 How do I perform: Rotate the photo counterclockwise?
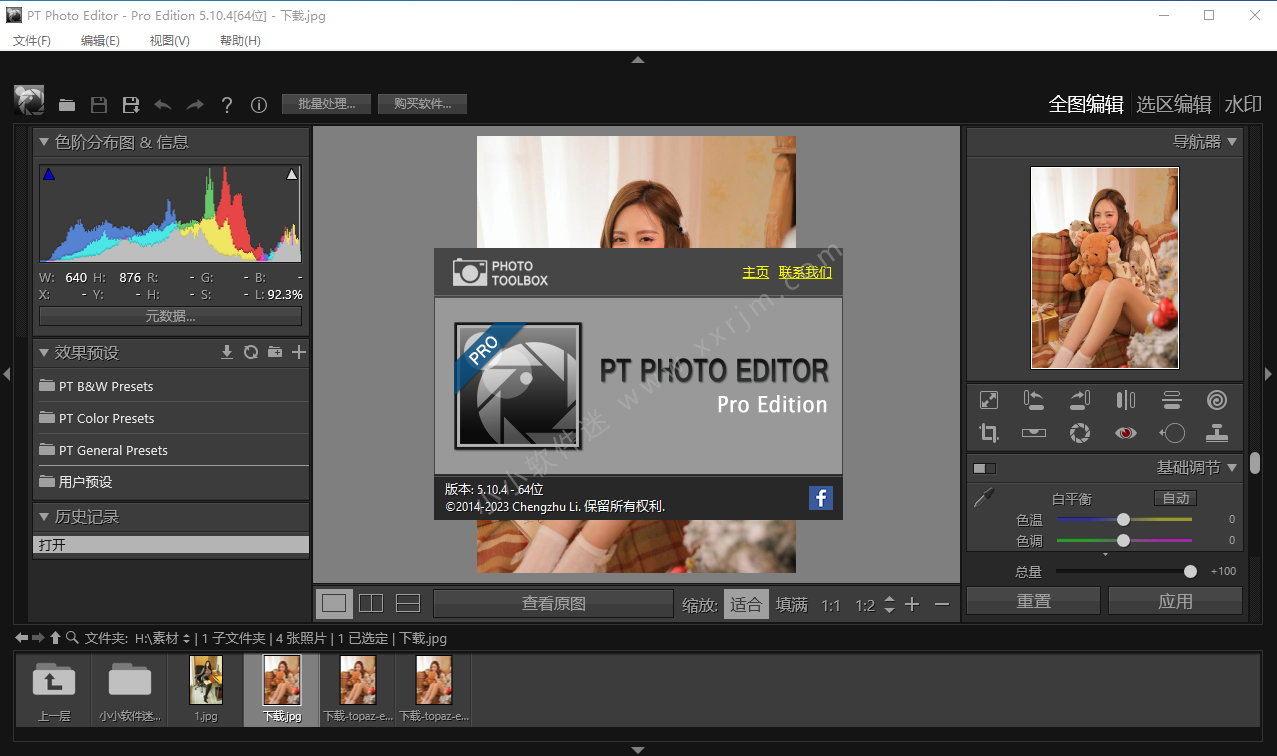pos(1034,400)
